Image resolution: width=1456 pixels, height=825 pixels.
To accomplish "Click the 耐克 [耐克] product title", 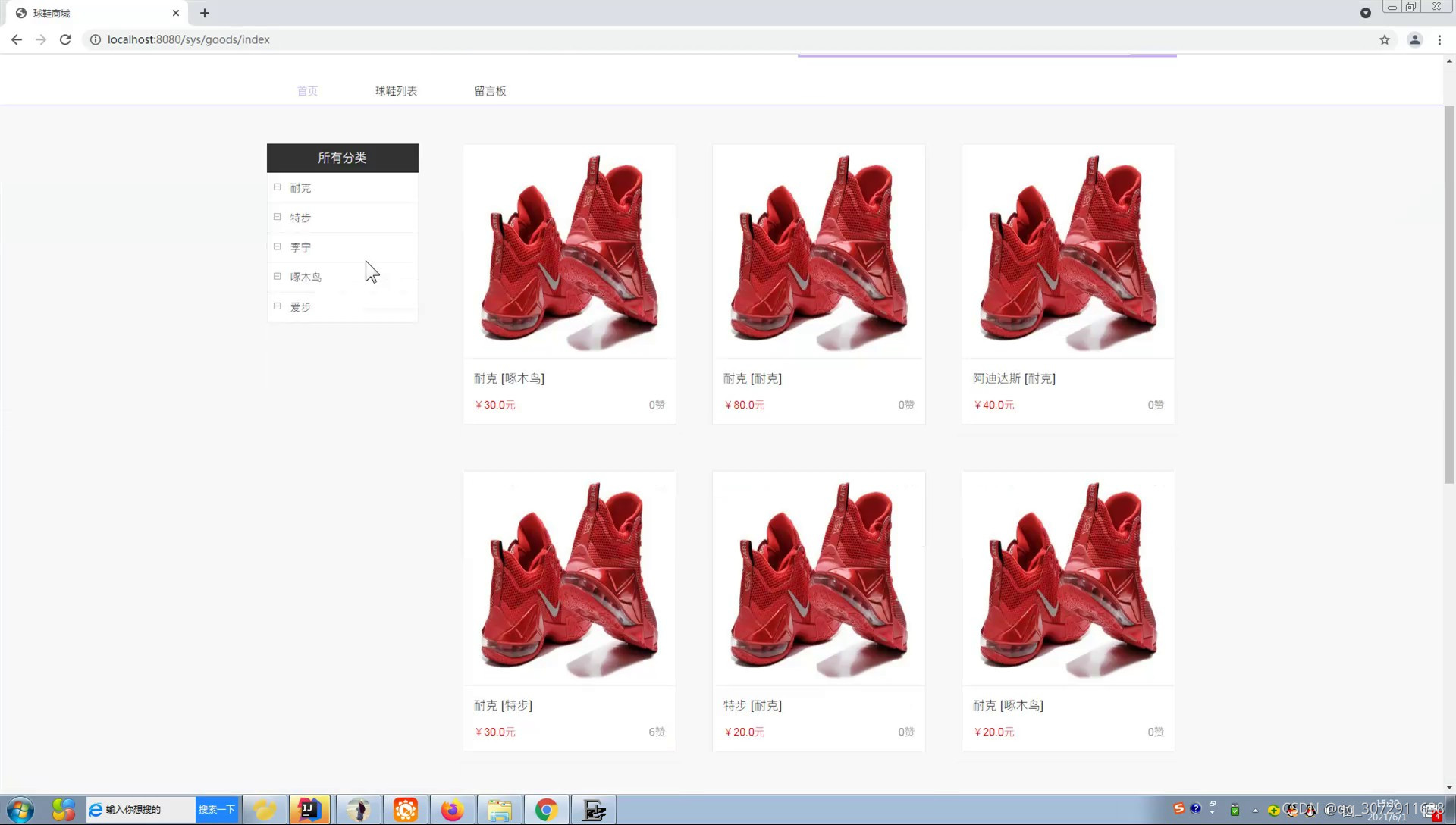I will [x=752, y=378].
